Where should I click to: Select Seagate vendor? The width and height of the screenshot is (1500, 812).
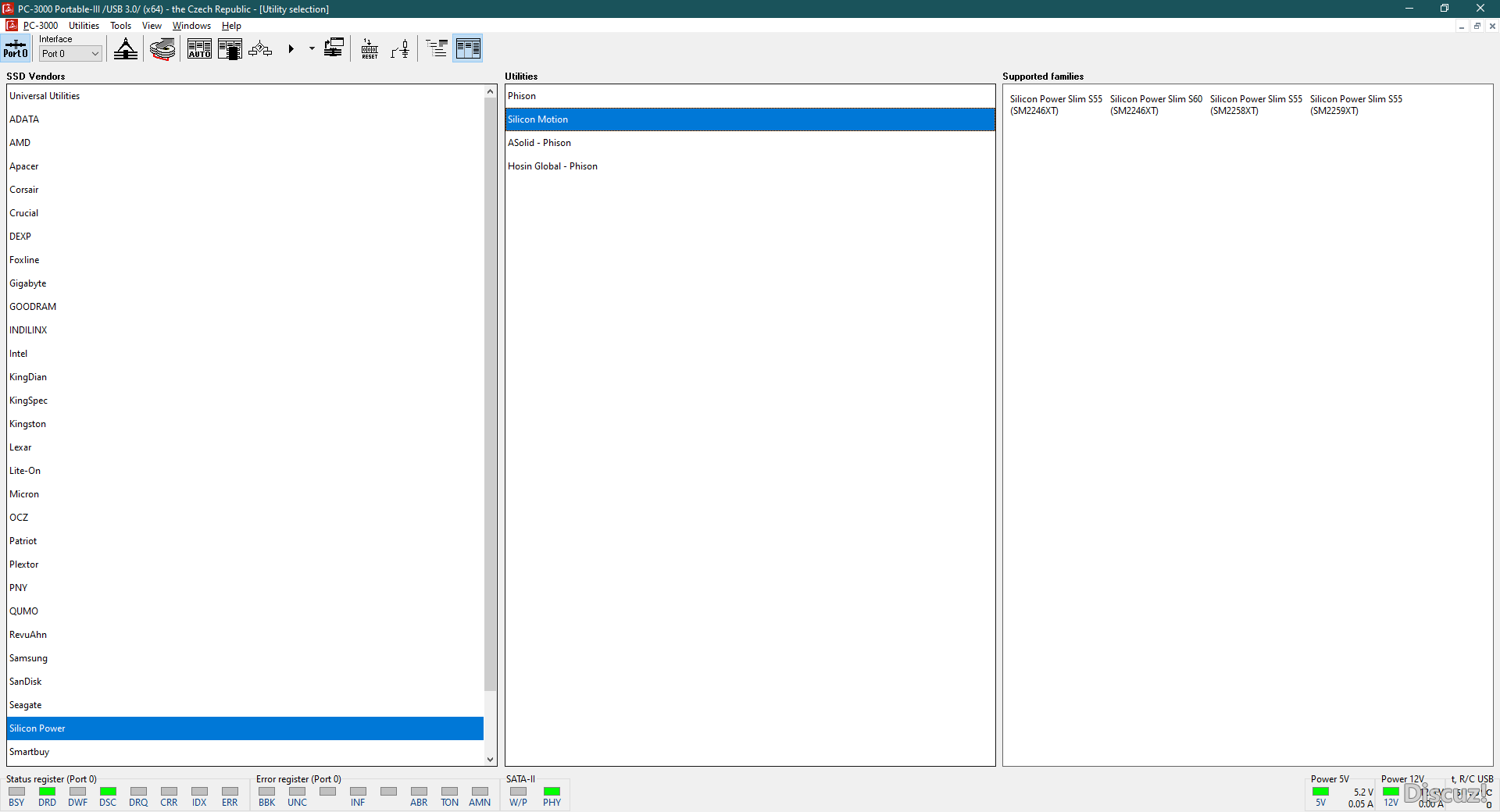(245, 705)
